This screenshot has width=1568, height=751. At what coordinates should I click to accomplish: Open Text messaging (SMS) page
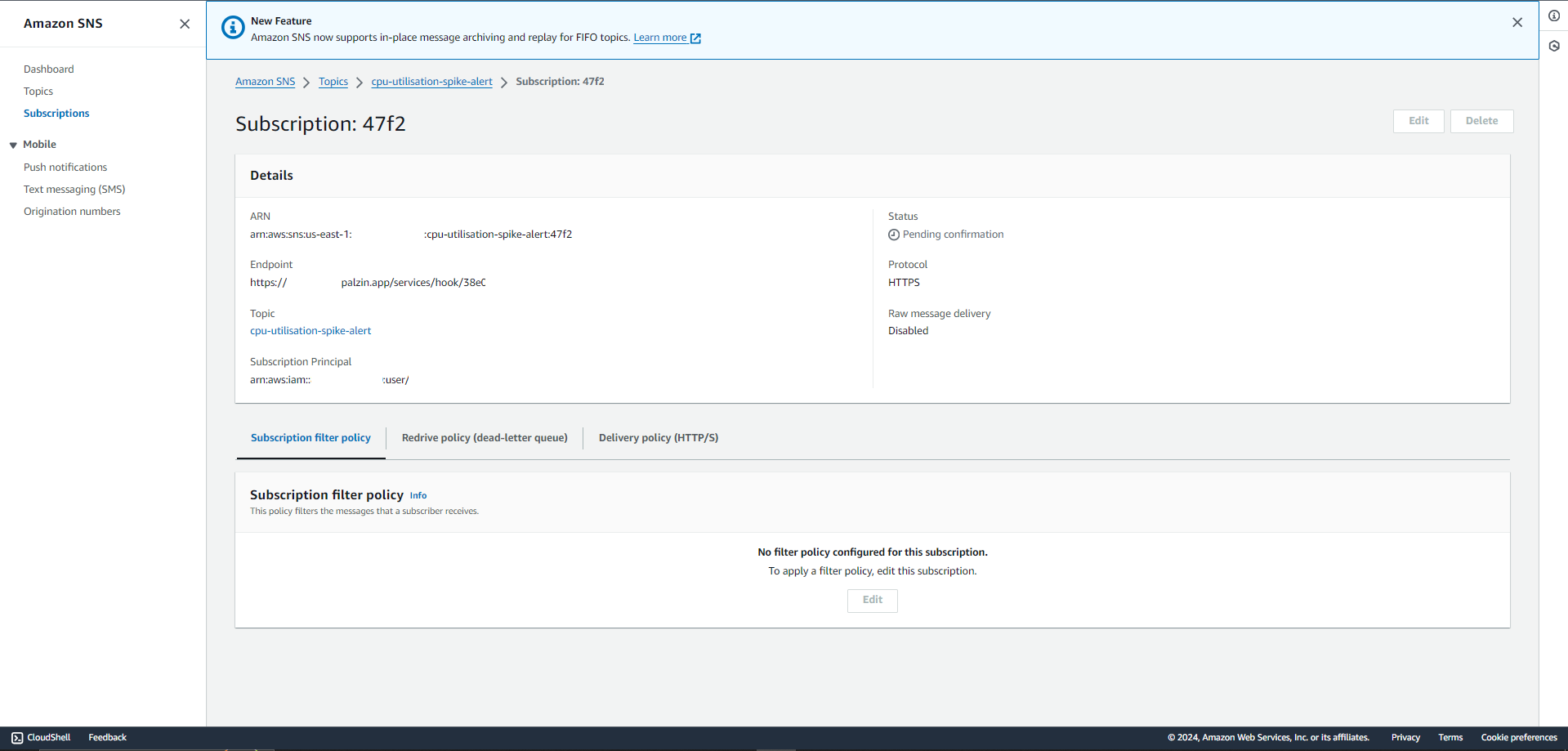(x=74, y=190)
